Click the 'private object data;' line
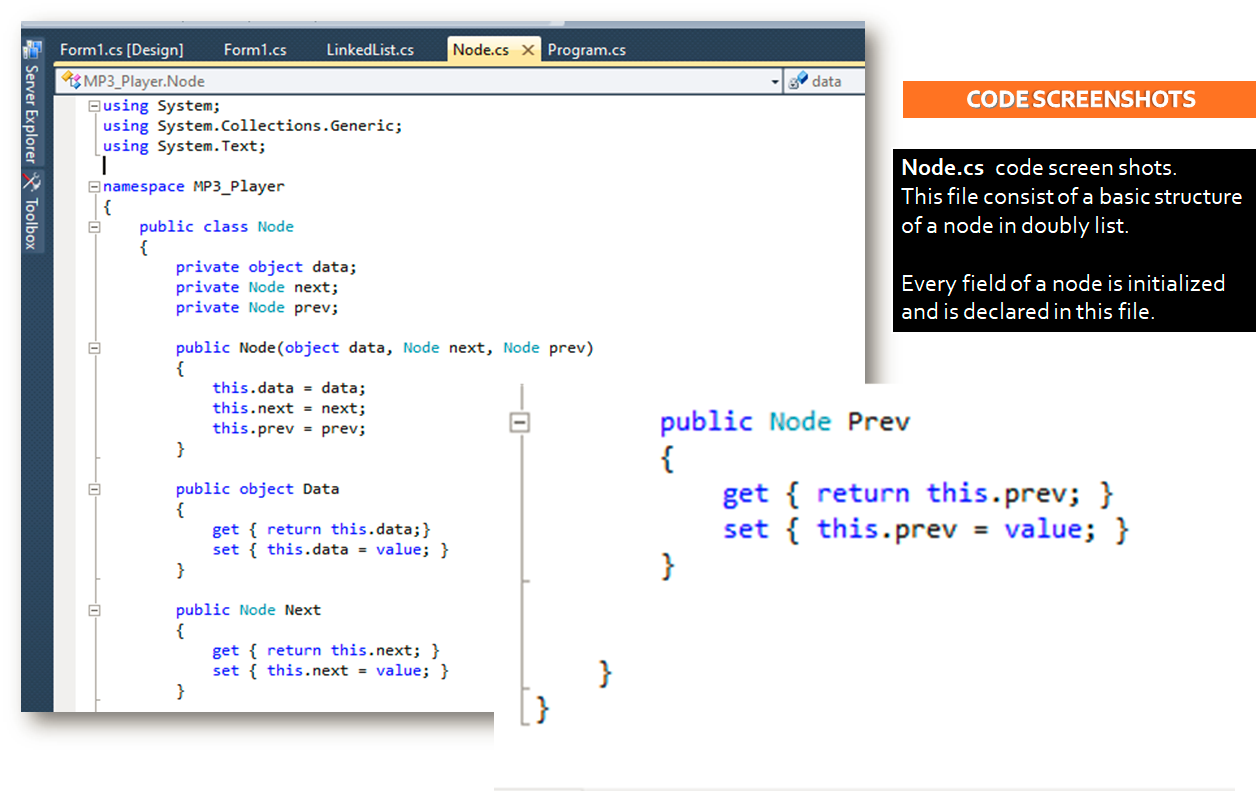 tap(266, 267)
